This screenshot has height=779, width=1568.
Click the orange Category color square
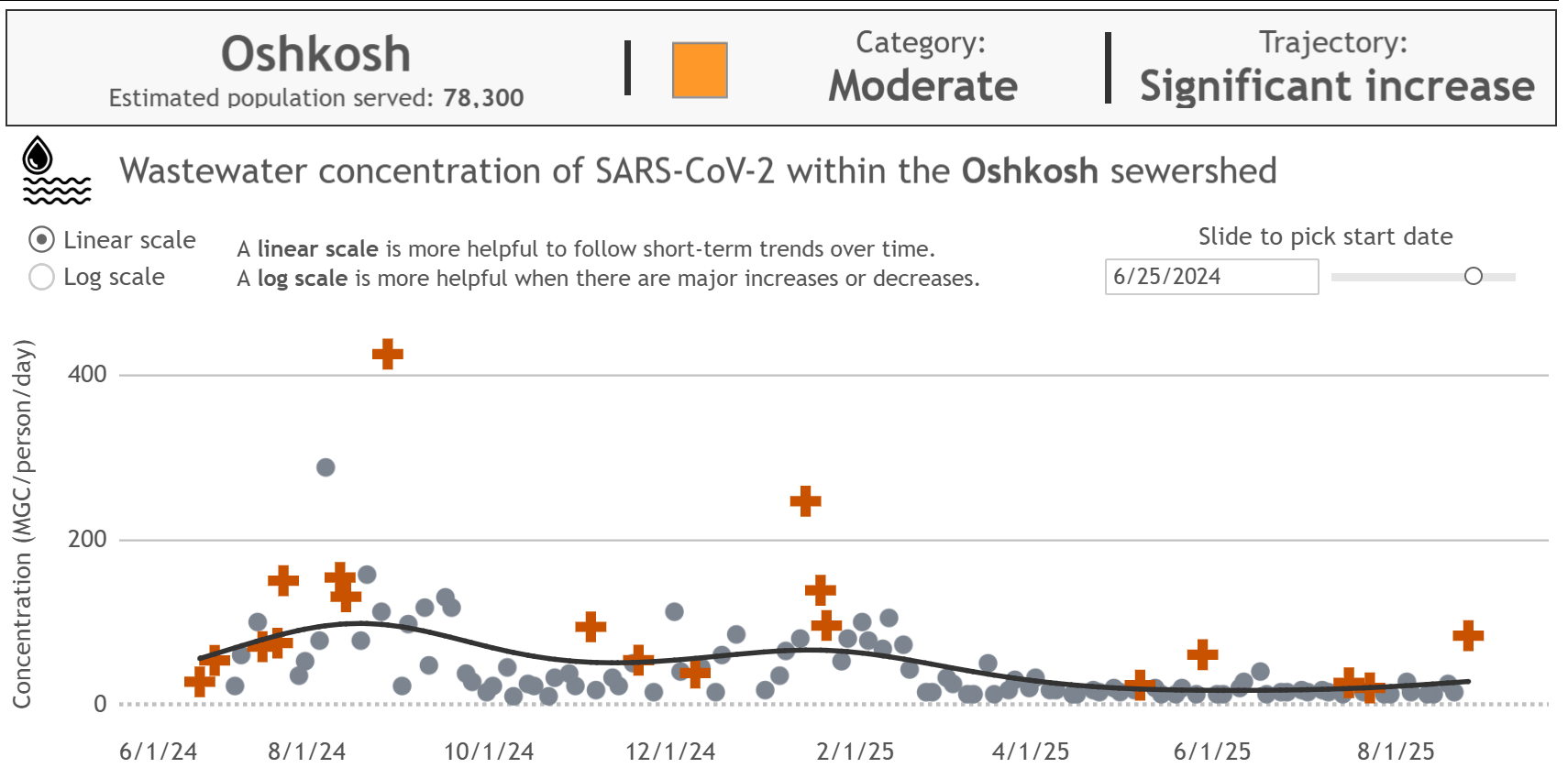(700, 69)
